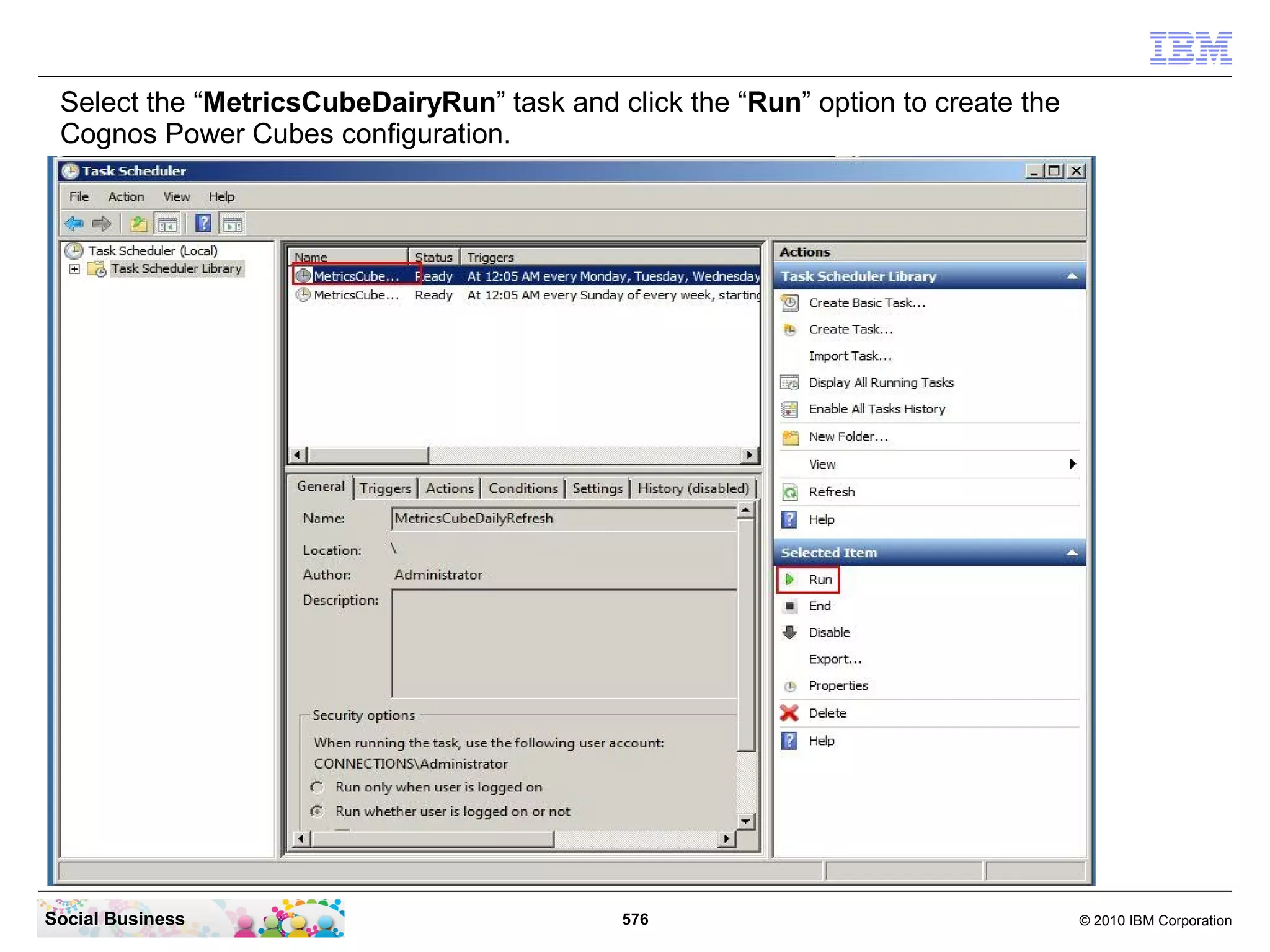Click the Description text box

click(564, 643)
